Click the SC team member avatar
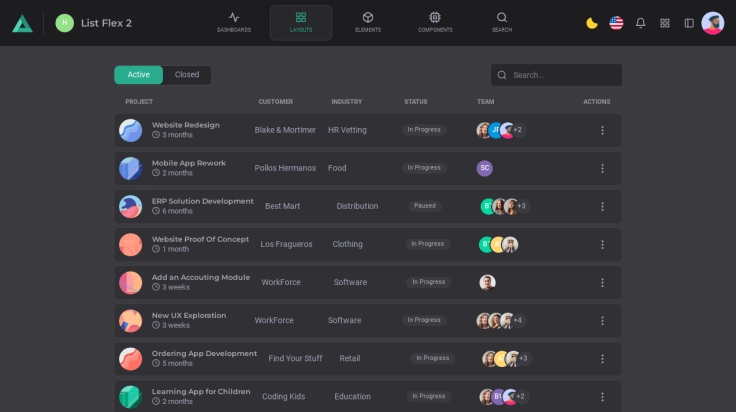This screenshot has height=412, width=736. (485, 168)
